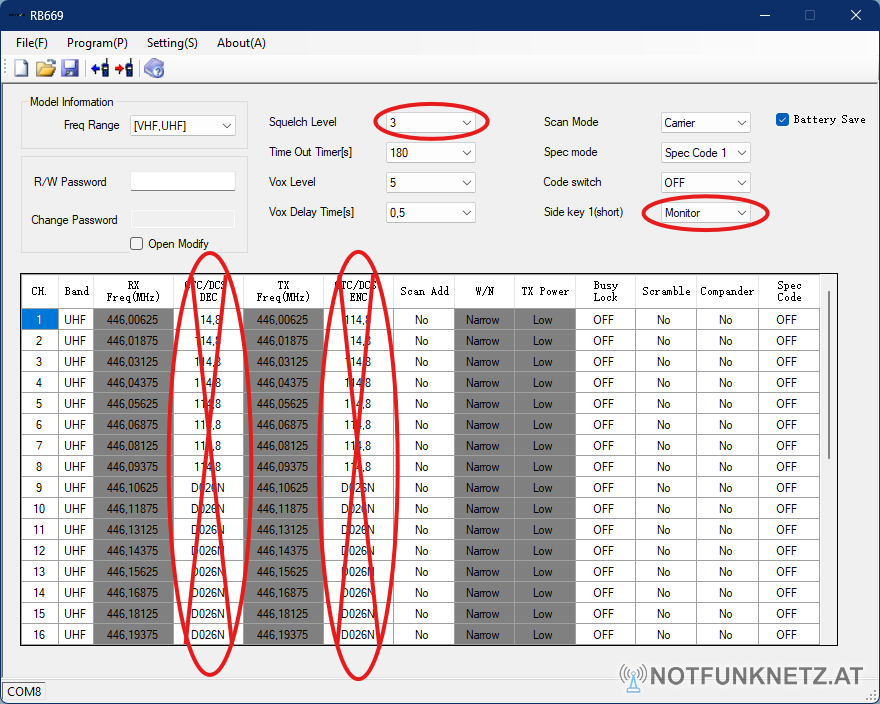Expand the Freq Range dropdown
The width and height of the screenshot is (880, 704).
click(183, 125)
